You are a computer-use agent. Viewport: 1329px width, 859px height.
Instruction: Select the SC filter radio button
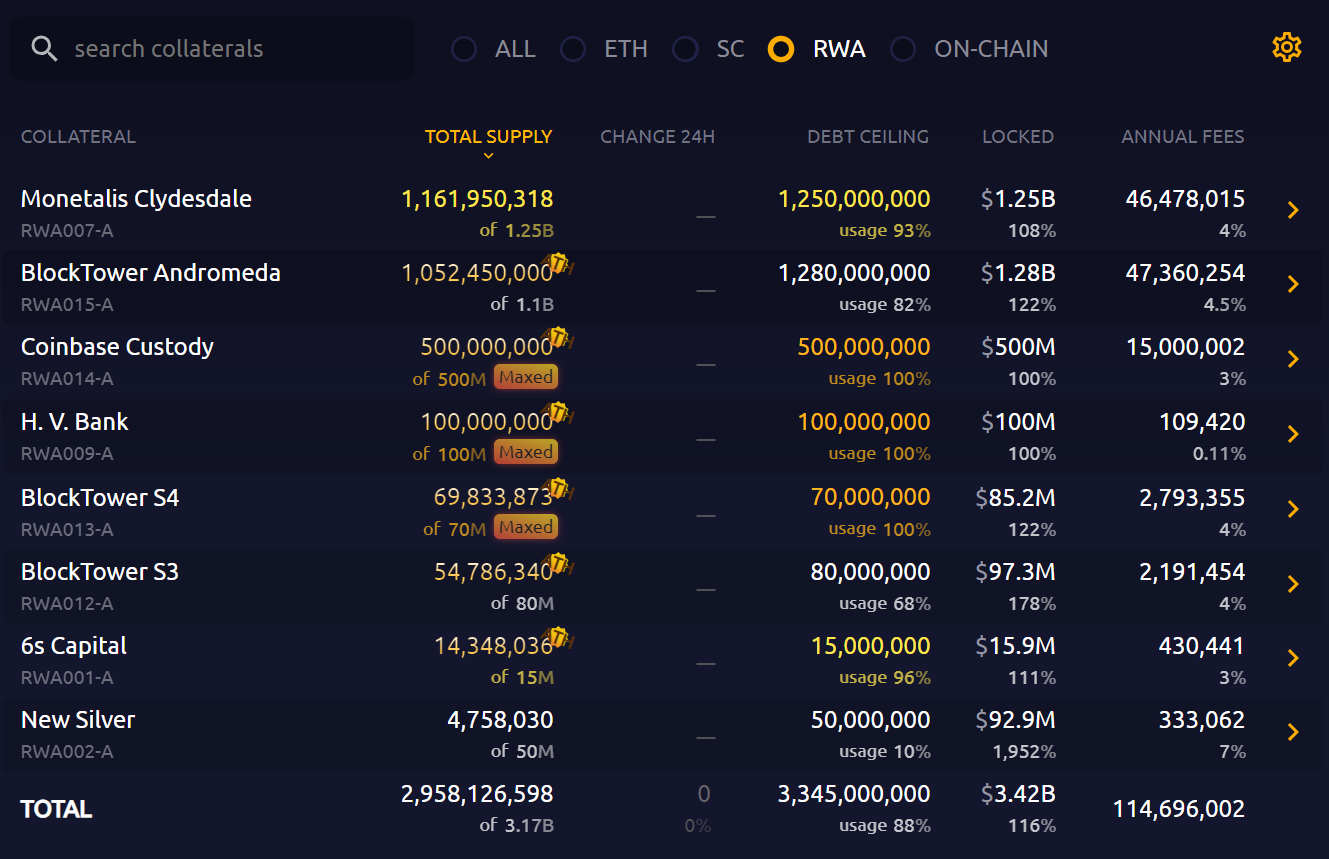[685, 49]
